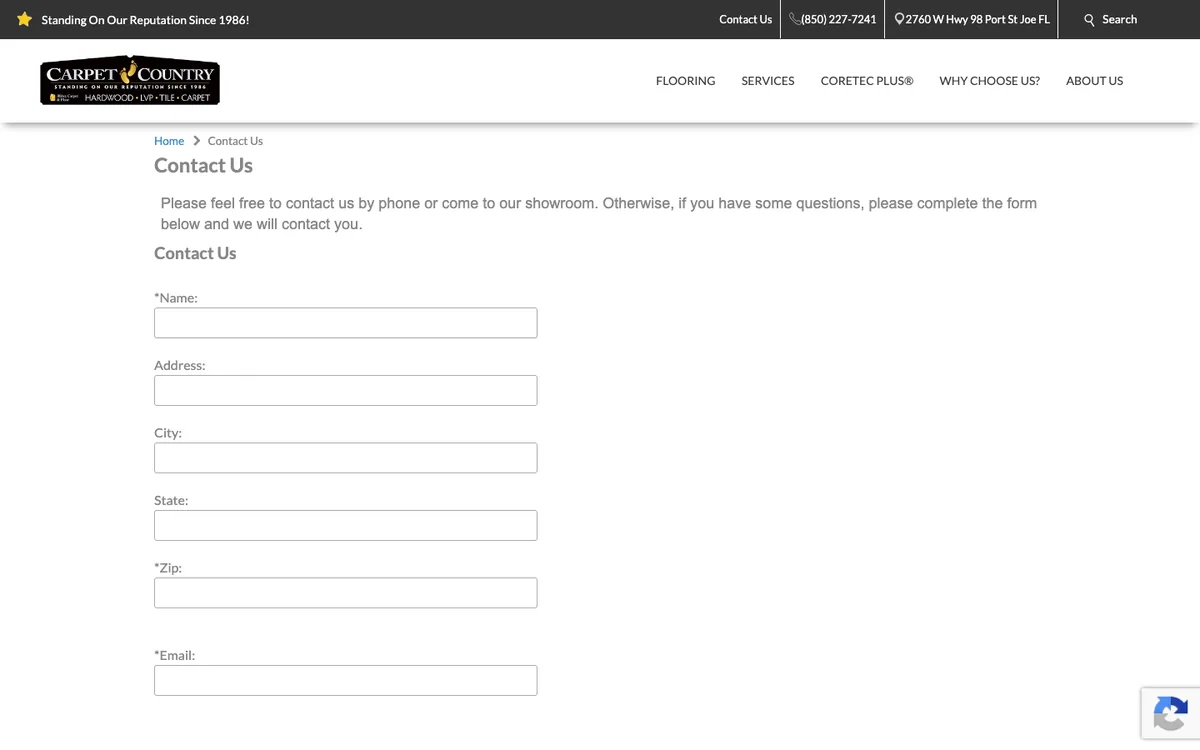Click the '*Email:' field label
The width and height of the screenshot is (1200, 750).
tap(175, 655)
